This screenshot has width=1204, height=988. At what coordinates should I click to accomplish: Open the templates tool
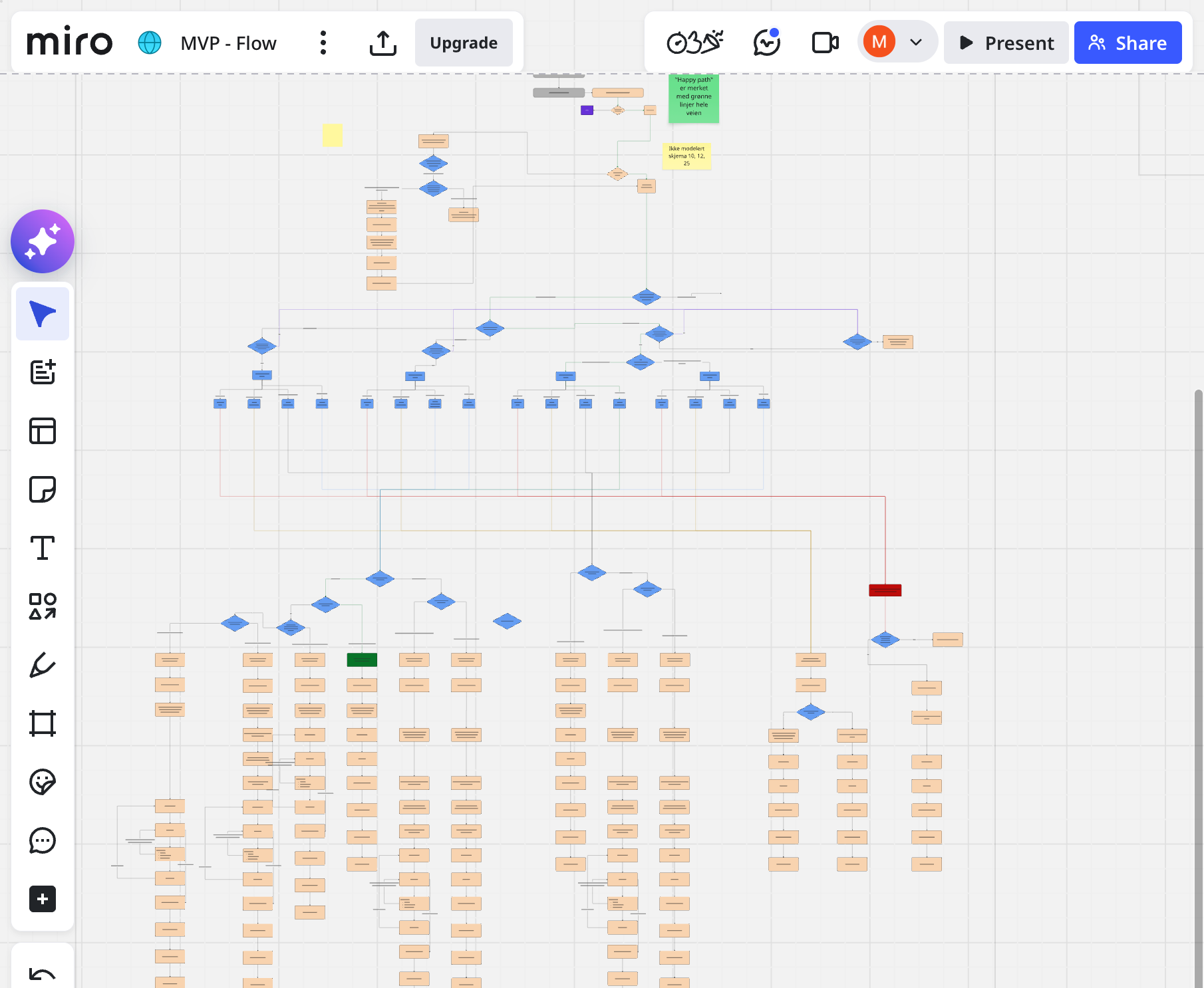point(43,431)
